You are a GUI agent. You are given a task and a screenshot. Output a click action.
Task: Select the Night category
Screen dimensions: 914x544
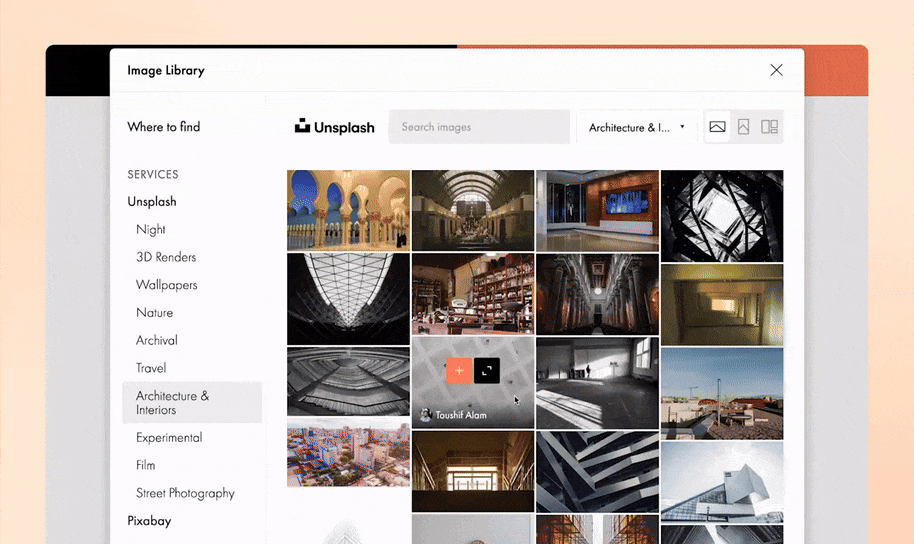coord(150,229)
